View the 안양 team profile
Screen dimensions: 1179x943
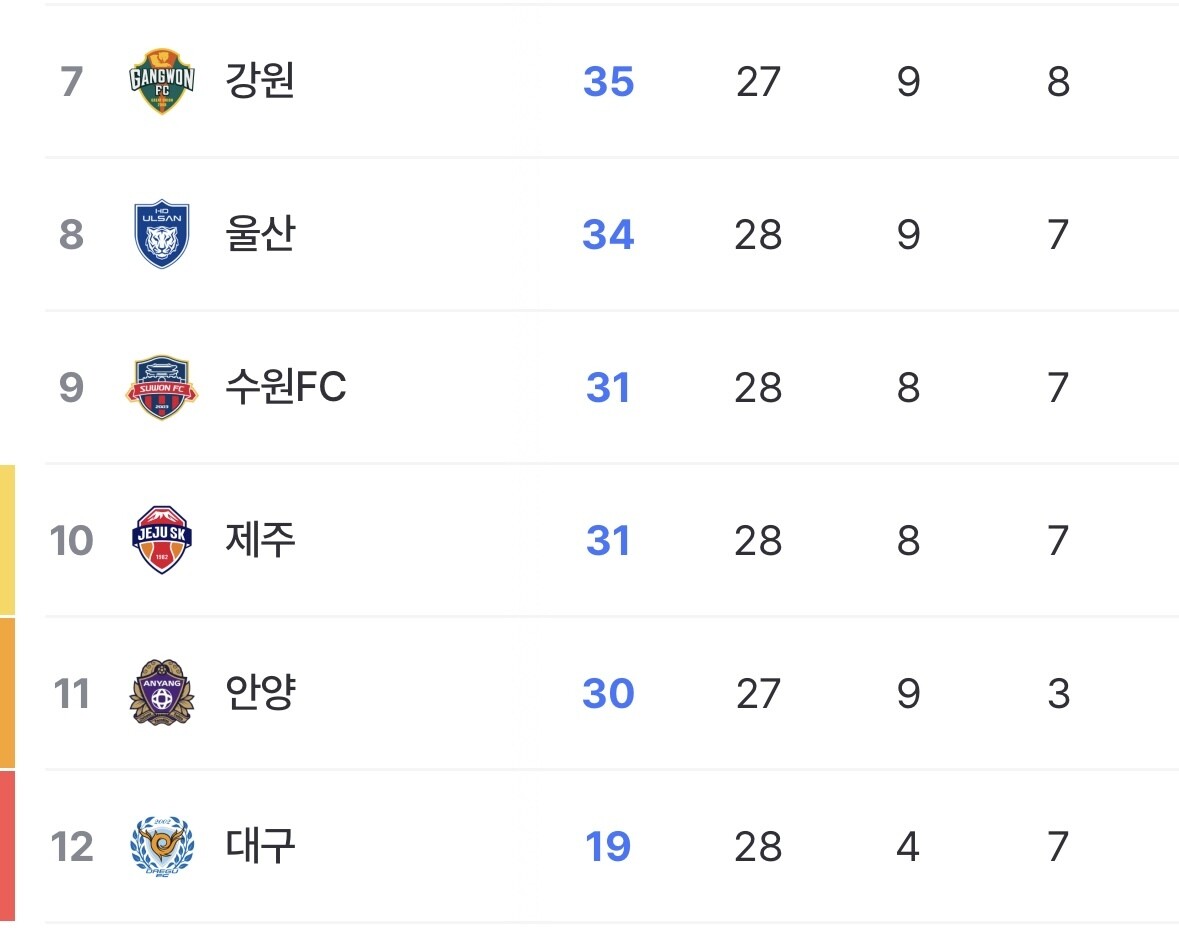click(261, 693)
